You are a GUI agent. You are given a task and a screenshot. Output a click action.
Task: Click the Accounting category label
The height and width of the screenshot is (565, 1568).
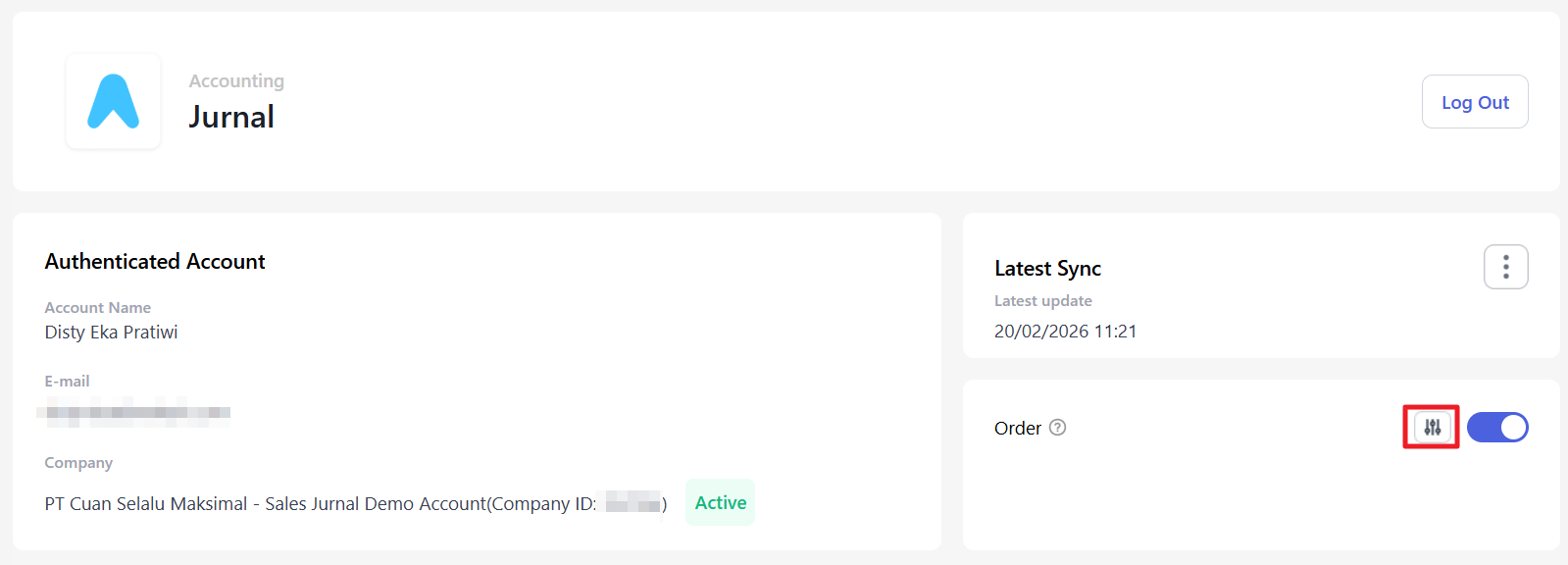(x=236, y=80)
